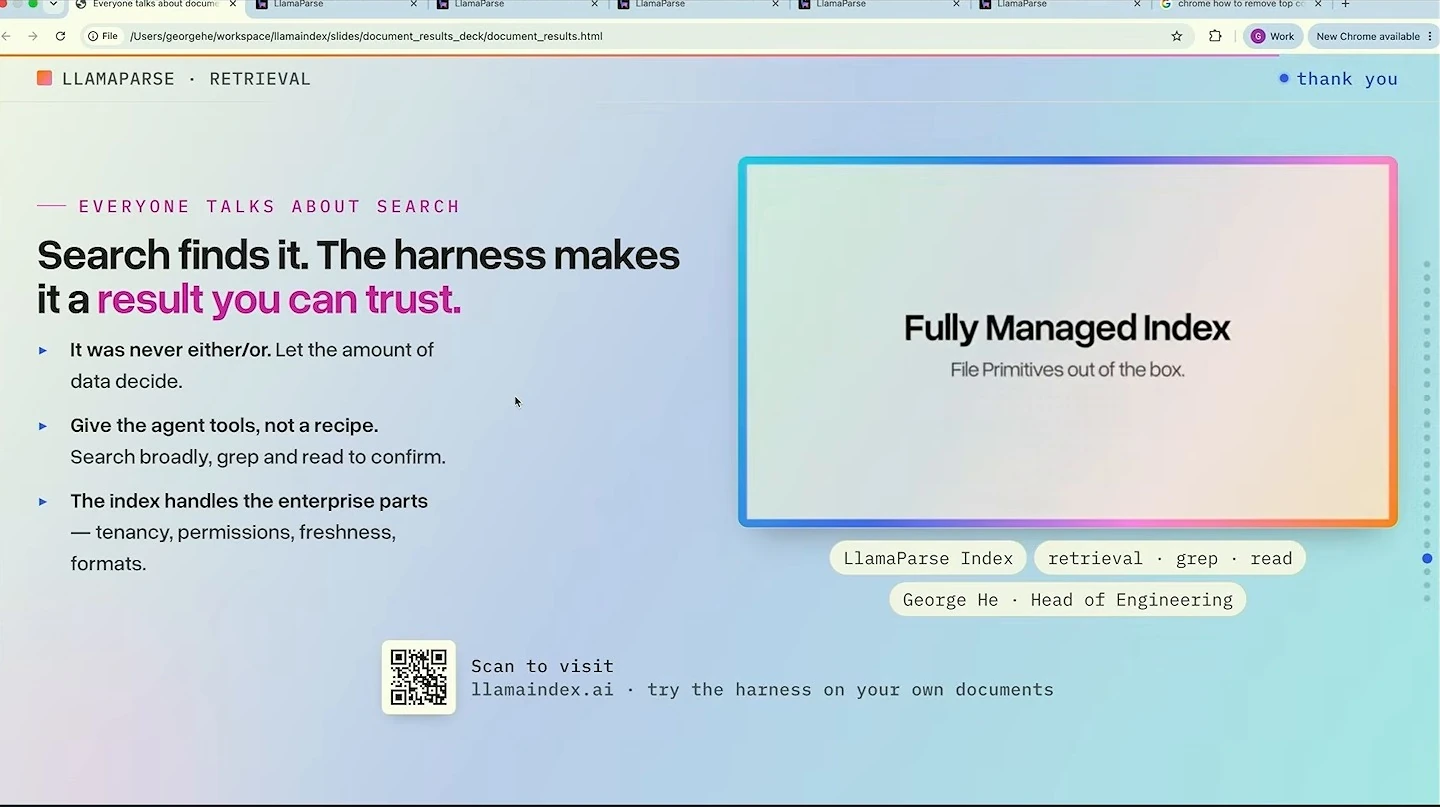Click the pink 'result you can trust.' headline text
Image resolution: width=1440 pixels, height=807 pixels.
[x=279, y=299]
